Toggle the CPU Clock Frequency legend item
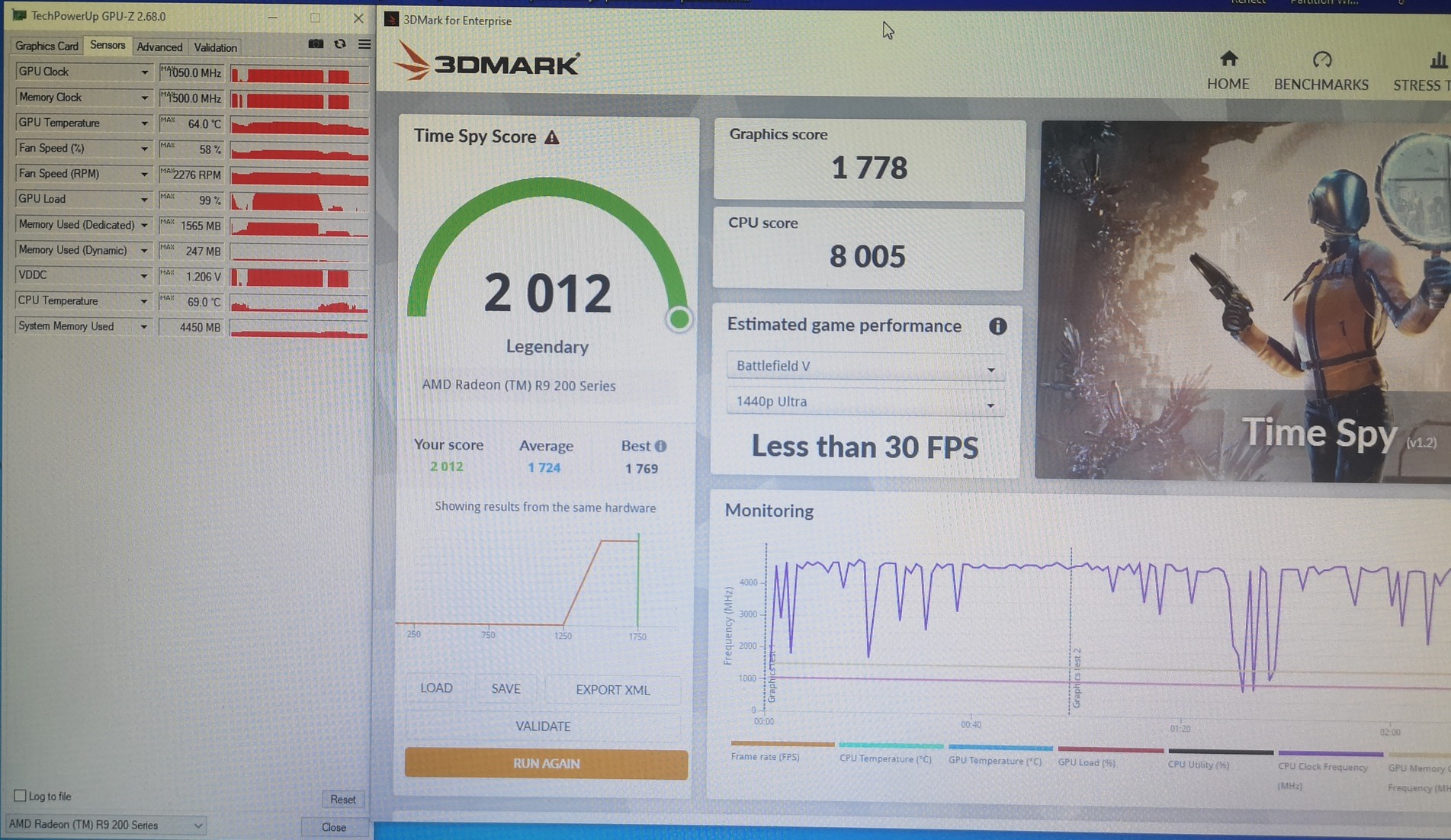Image resolution: width=1451 pixels, height=840 pixels. 1330,771
